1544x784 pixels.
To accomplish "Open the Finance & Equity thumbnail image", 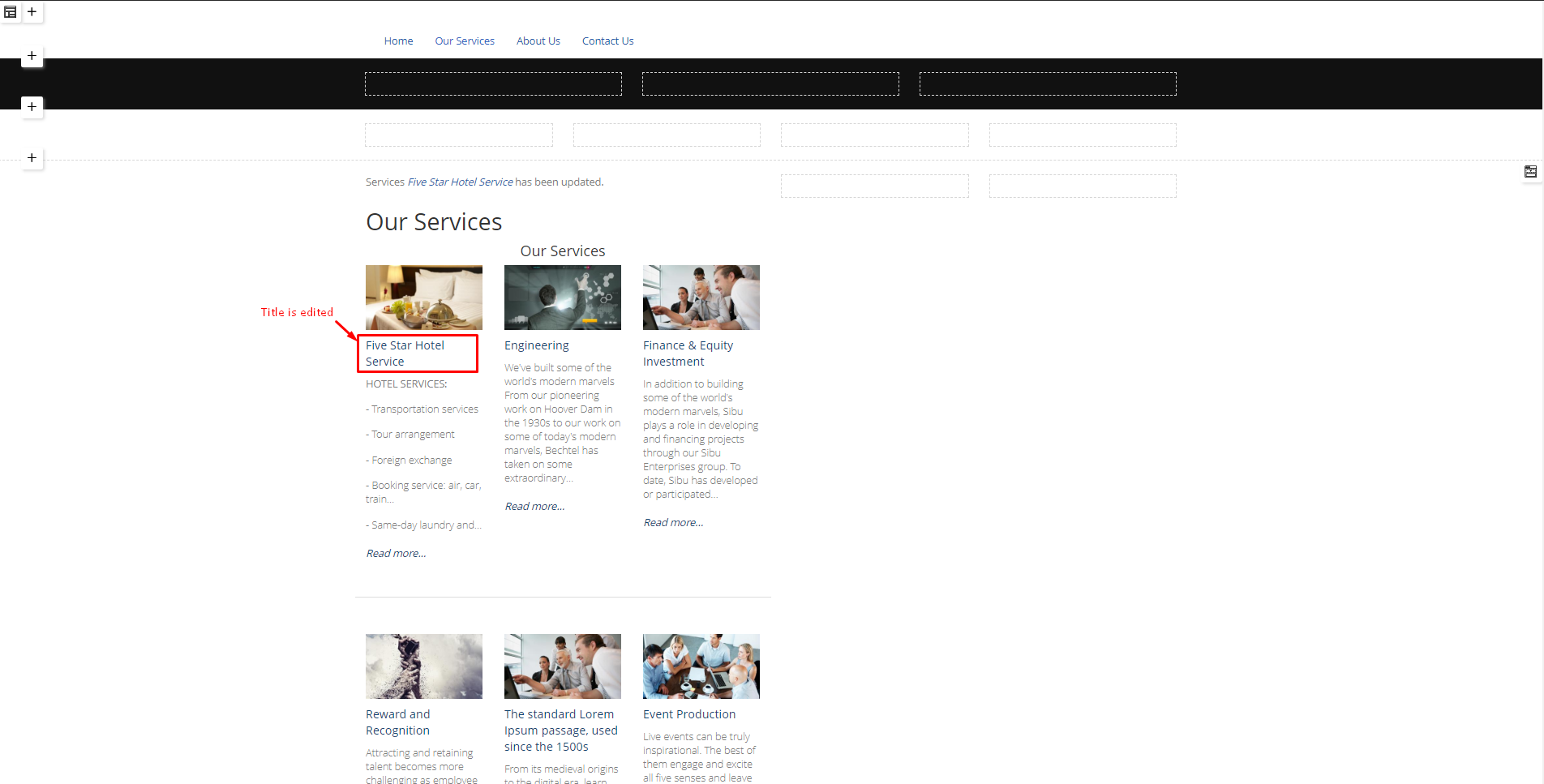I will (701, 298).
